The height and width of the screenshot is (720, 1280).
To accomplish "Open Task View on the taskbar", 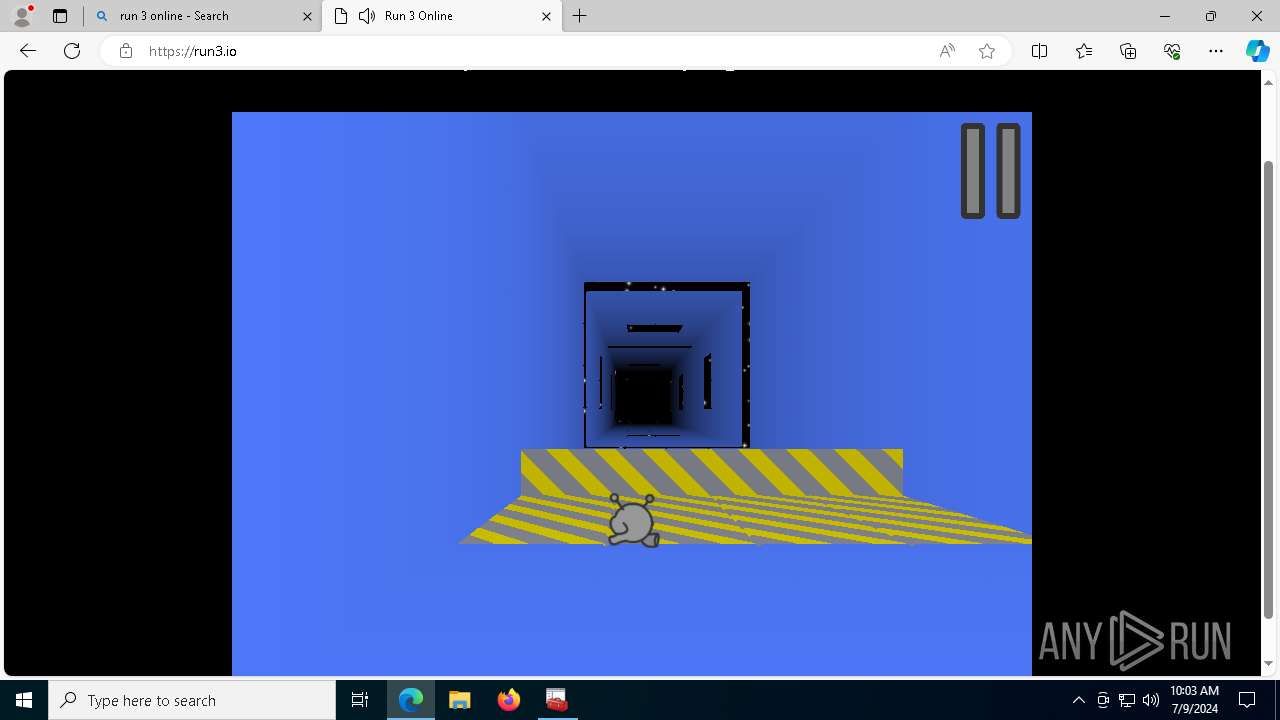I will [x=360, y=700].
